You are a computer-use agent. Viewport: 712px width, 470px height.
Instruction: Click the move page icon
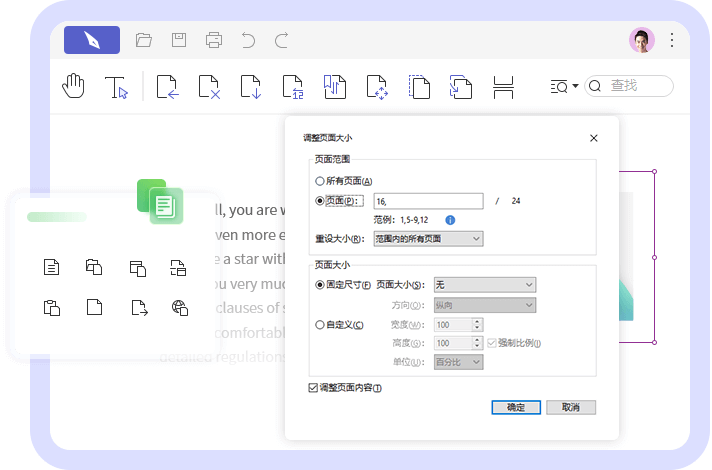point(377,87)
